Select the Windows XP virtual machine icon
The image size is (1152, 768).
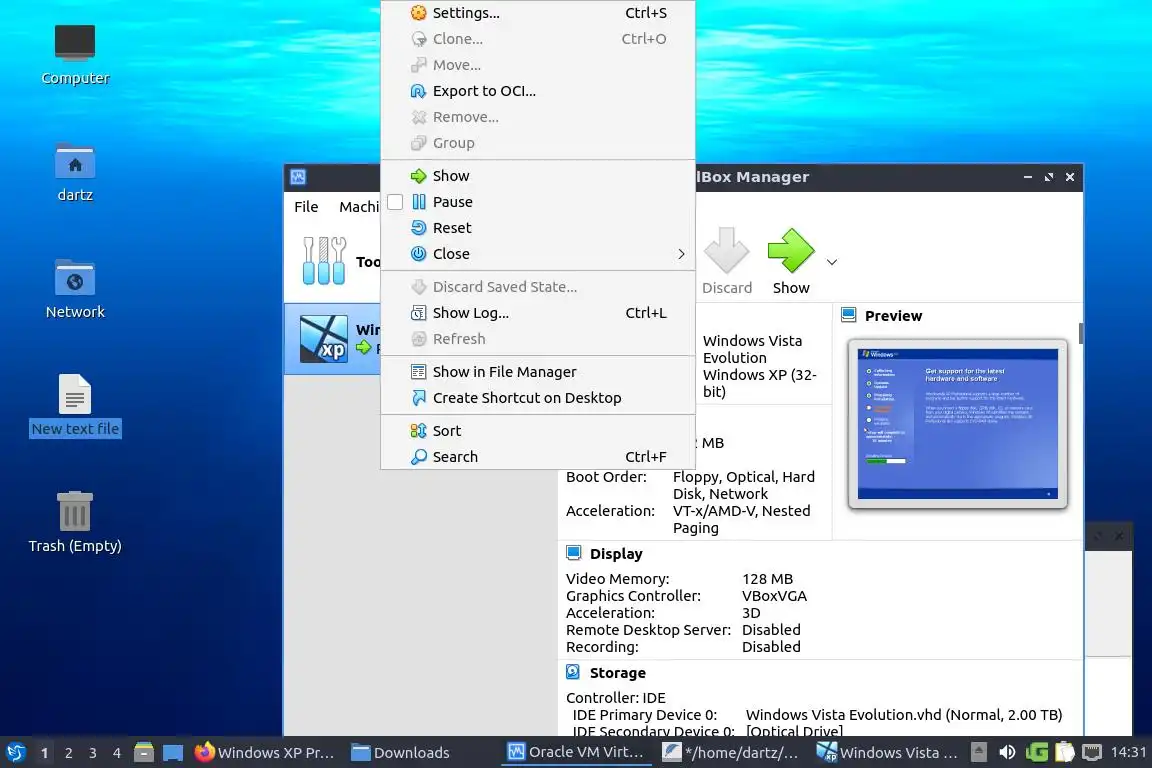pos(324,339)
